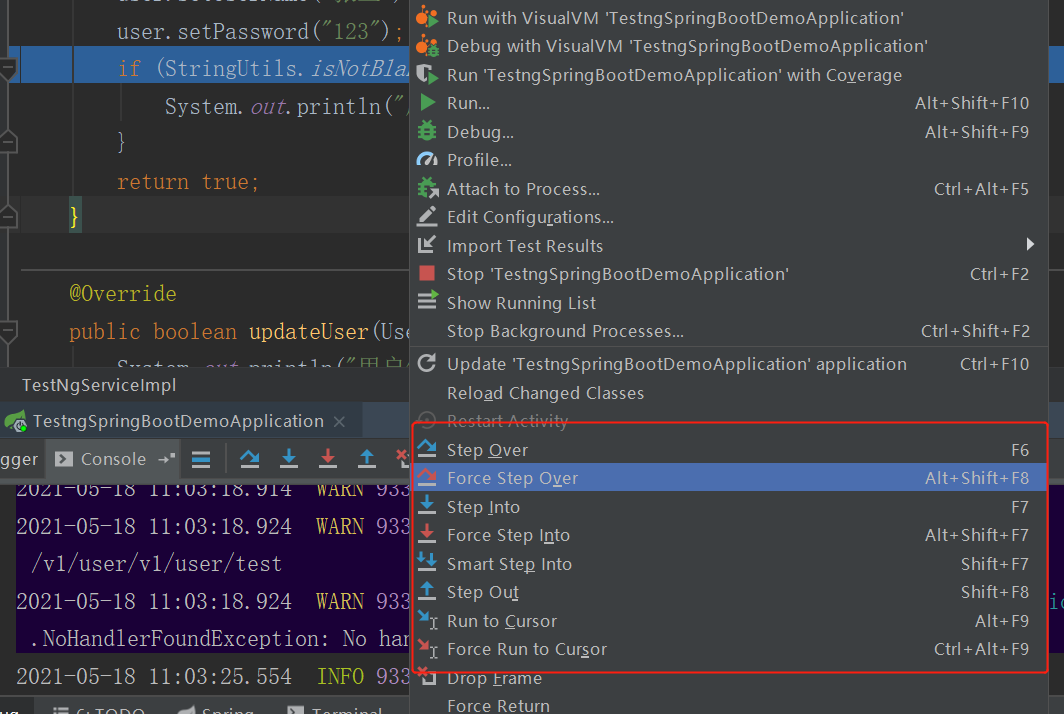This screenshot has height=714, width=1064.
Task: Click the red Force Step Into toolbar icon
Action: (x=328, y=459)
